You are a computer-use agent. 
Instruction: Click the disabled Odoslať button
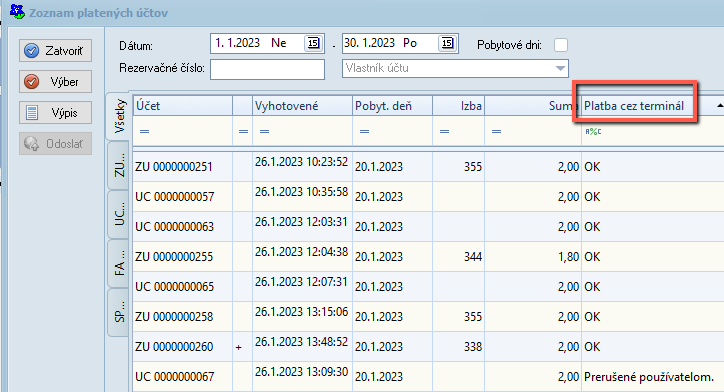click(55, 144)
